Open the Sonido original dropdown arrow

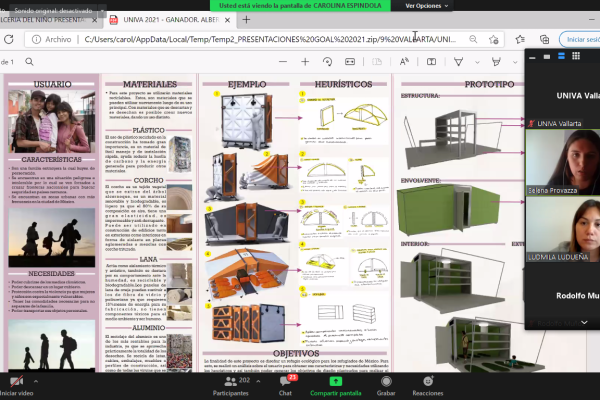(102, 11)
